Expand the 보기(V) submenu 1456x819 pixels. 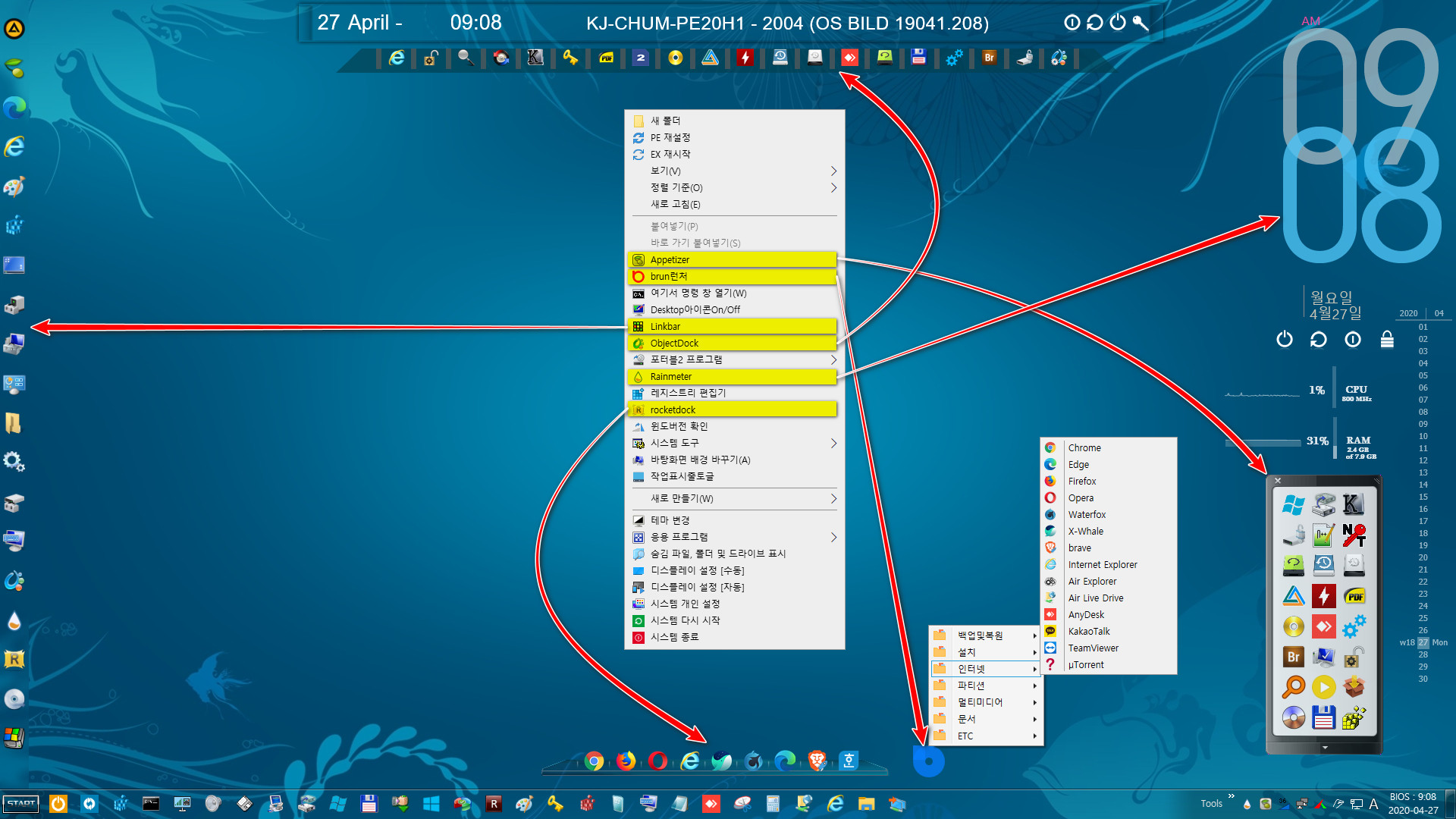[734, 171]
